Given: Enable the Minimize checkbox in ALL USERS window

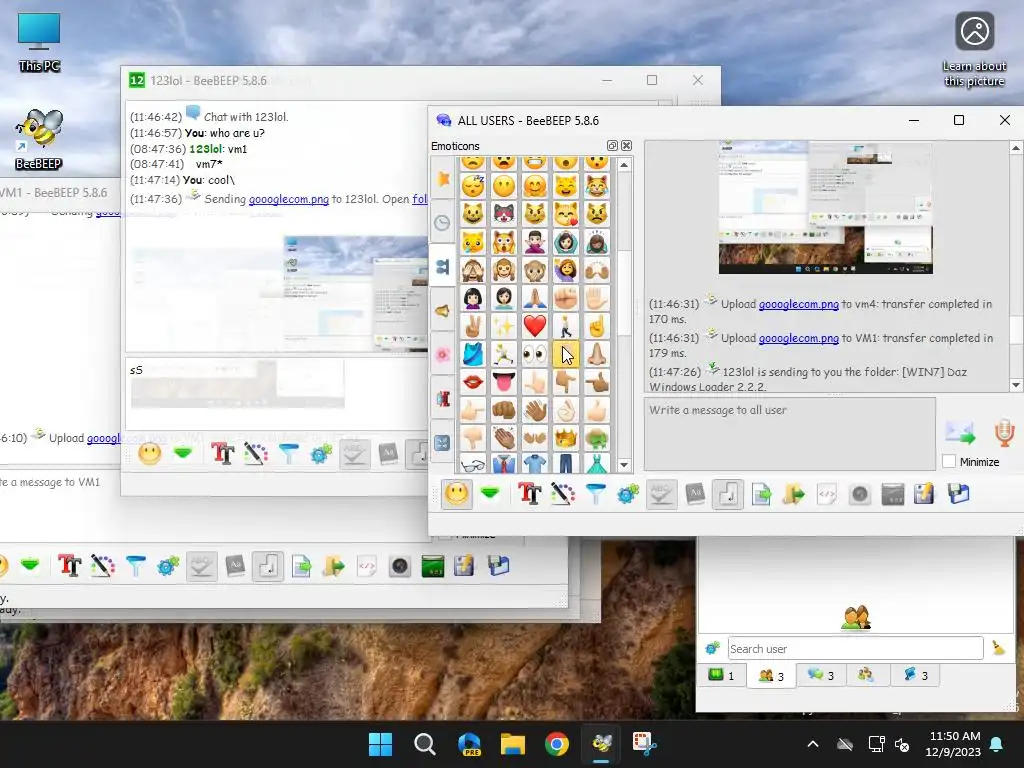Looking at the screenshot, I should tap(949, 462).
